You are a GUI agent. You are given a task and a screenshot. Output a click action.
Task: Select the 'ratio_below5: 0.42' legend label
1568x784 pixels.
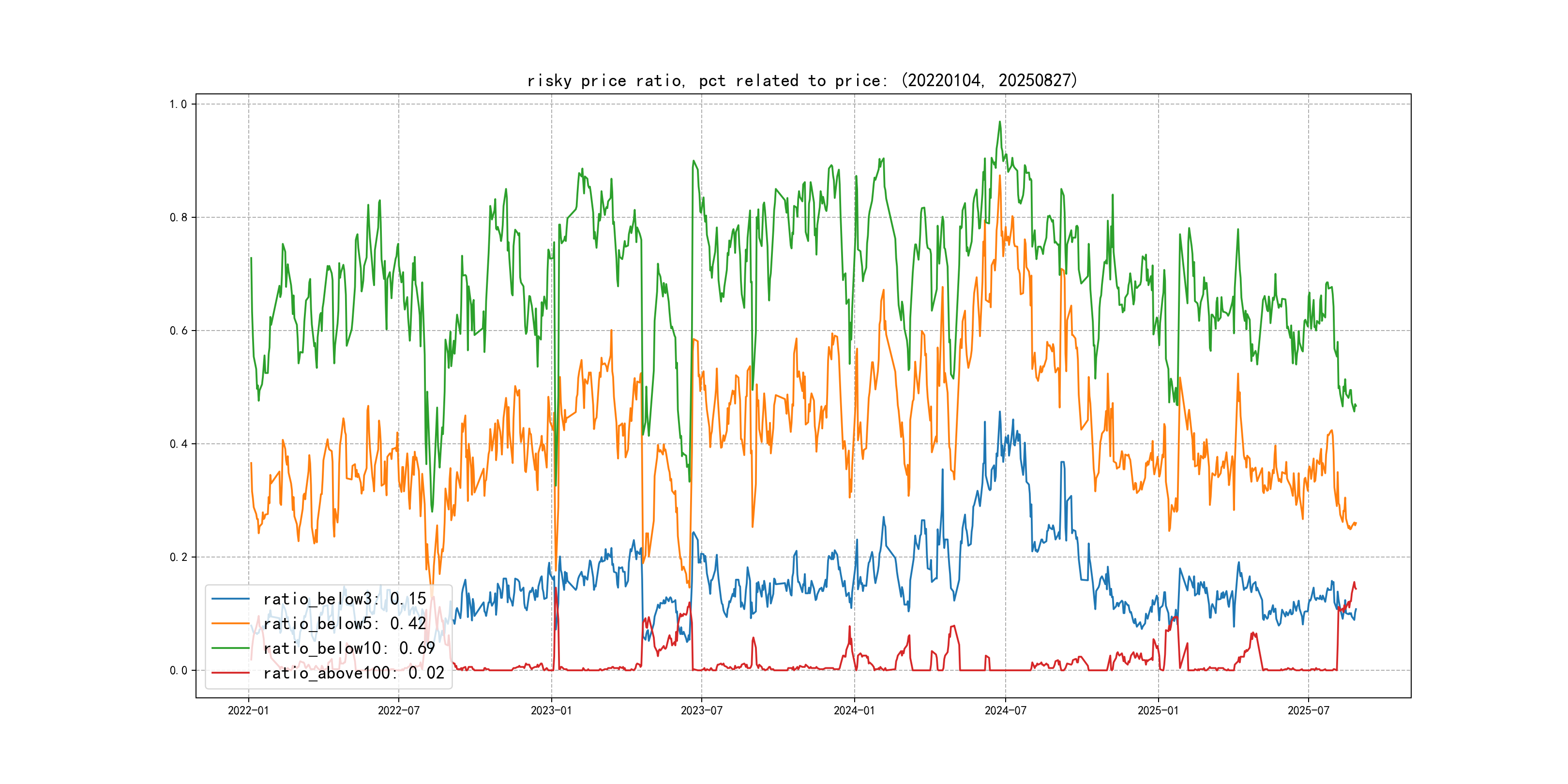(x=345, y=623)
